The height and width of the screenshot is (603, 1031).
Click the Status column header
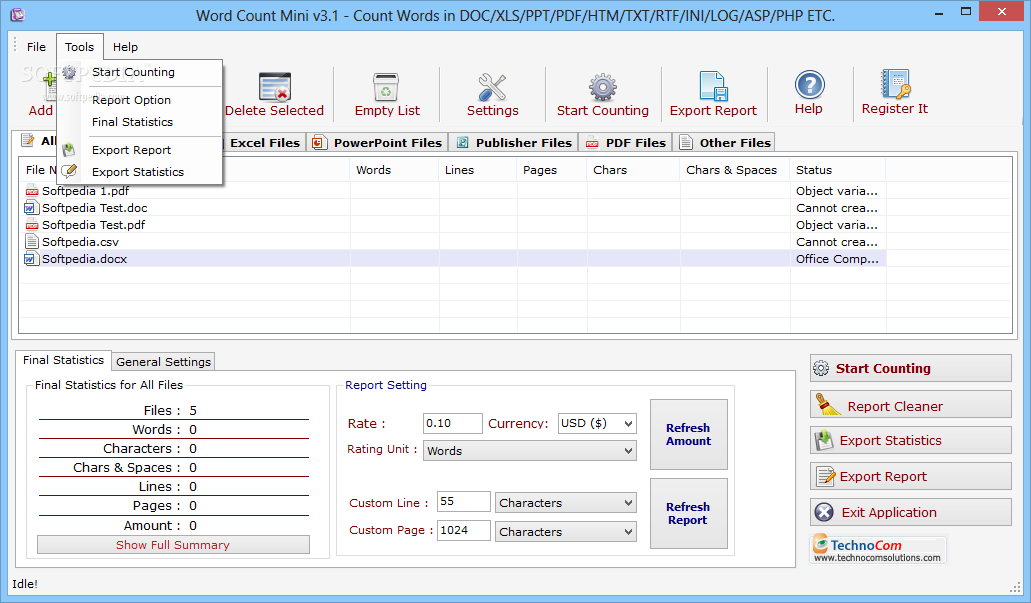pos(837,170)
